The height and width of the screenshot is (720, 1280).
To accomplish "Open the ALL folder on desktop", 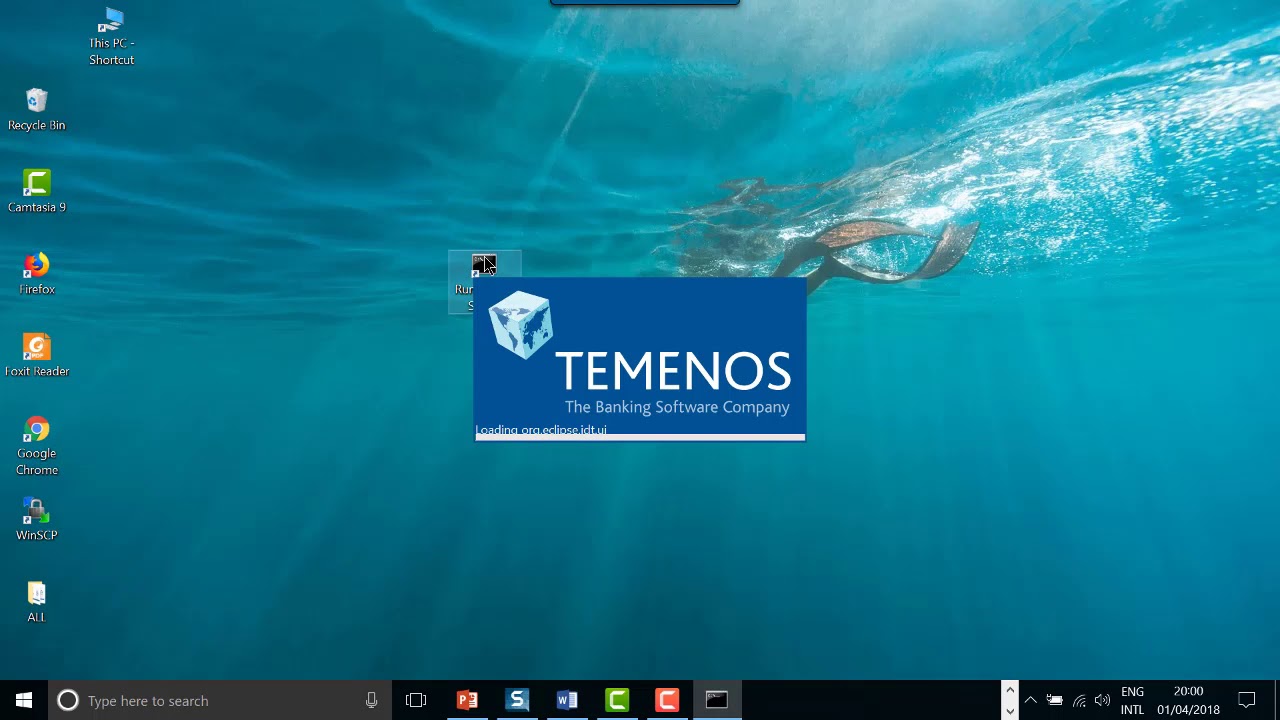I will click(x=37, y=602).
